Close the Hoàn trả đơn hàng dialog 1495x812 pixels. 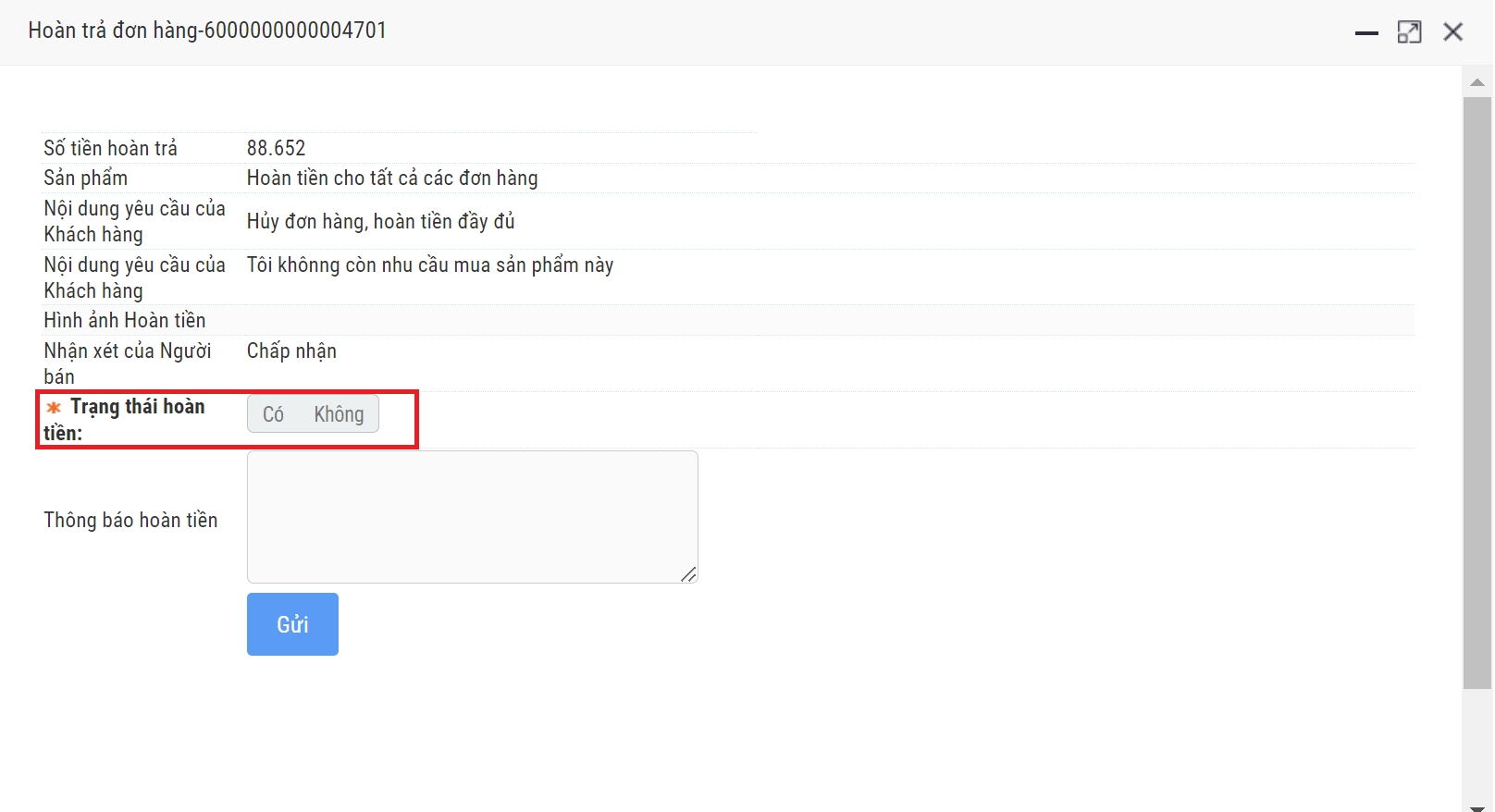(x=1452, y=32)
